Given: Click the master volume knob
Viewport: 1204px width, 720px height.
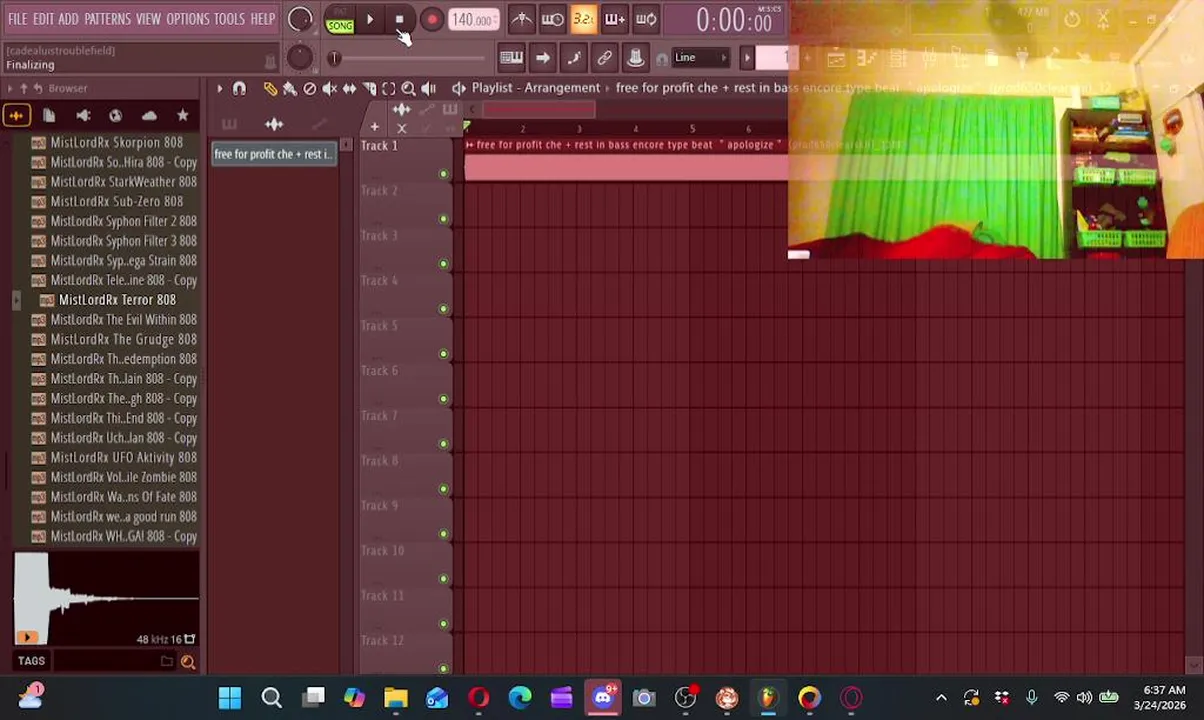Looking at the screenshot, I should pyautogui.click(x=299, y=19).
